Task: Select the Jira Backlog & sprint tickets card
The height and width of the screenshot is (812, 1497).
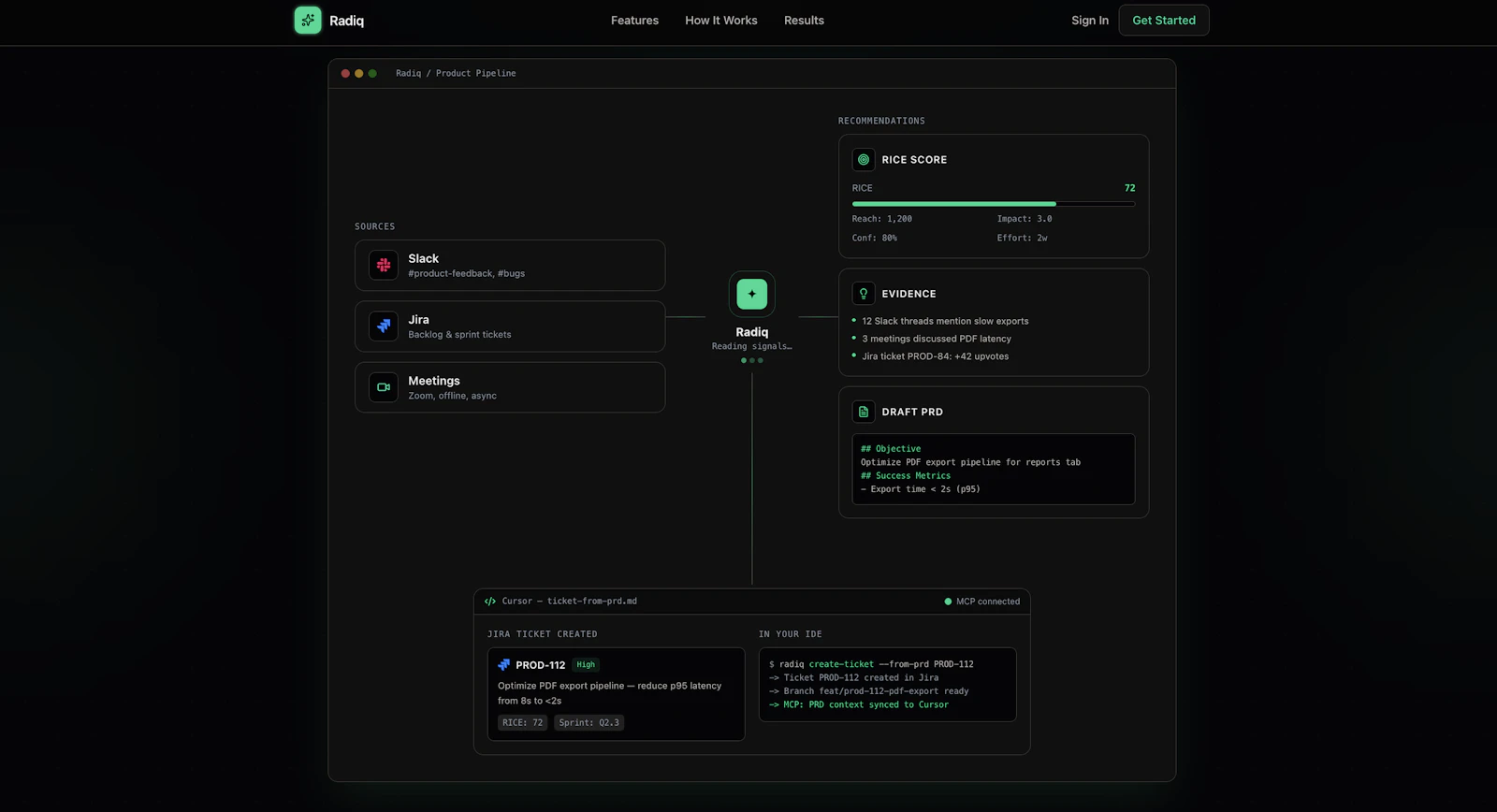Action: [x=510, y=326]
